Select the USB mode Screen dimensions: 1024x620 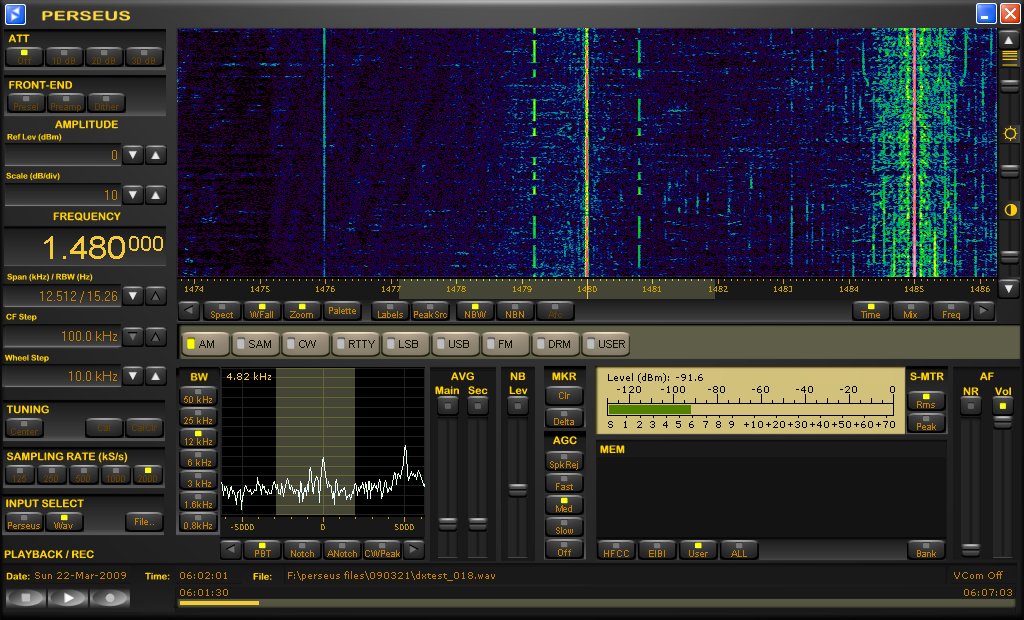pos(455,344)
